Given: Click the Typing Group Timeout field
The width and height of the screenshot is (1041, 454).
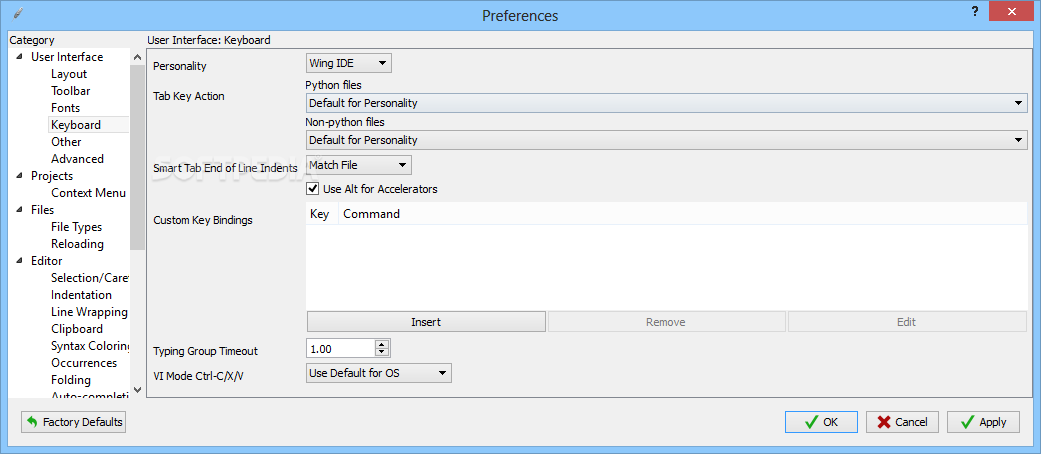Looking at the screenshot, I should pos(341,348).
